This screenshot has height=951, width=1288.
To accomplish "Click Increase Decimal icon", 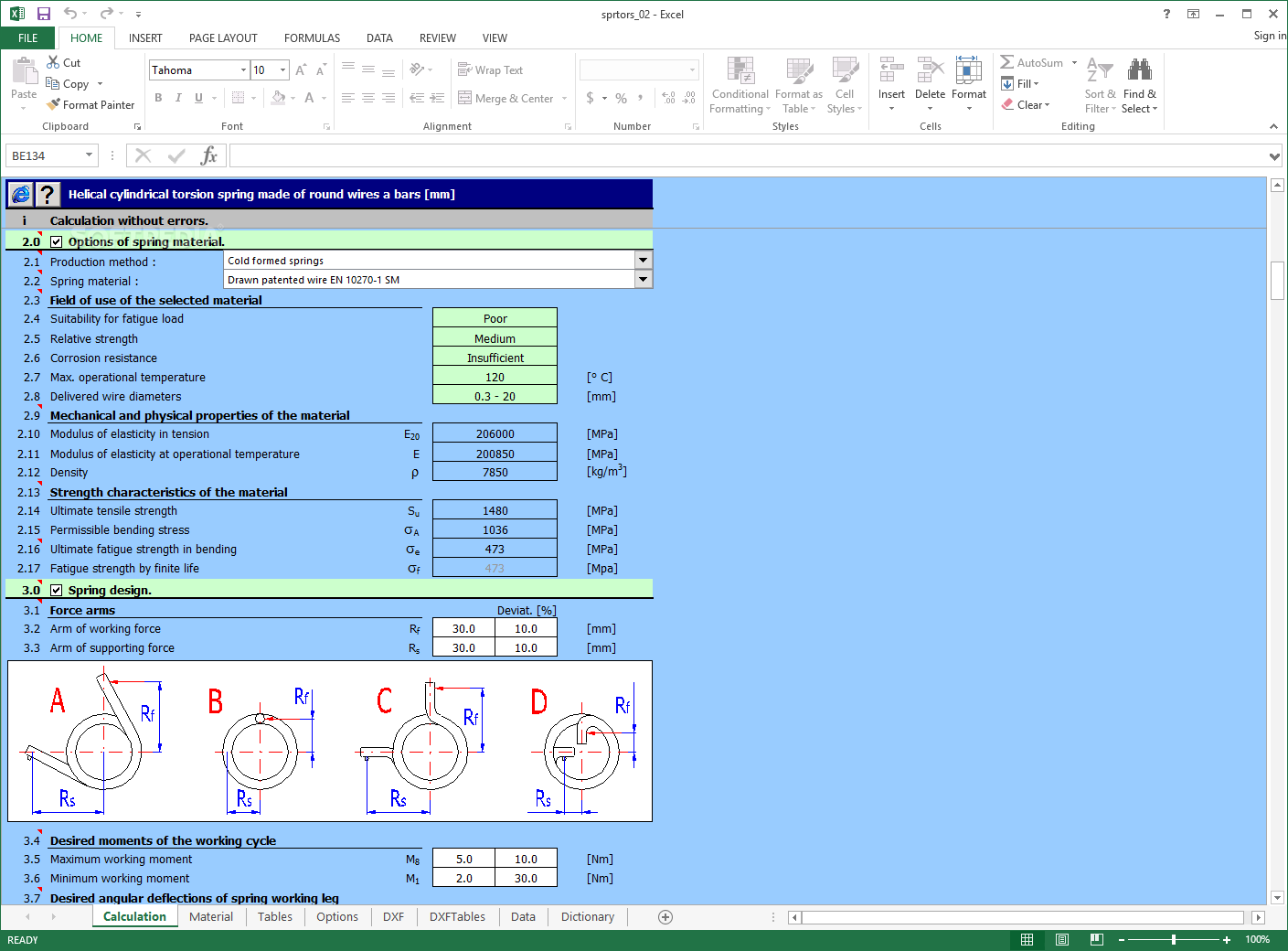I will pos(668,98).
